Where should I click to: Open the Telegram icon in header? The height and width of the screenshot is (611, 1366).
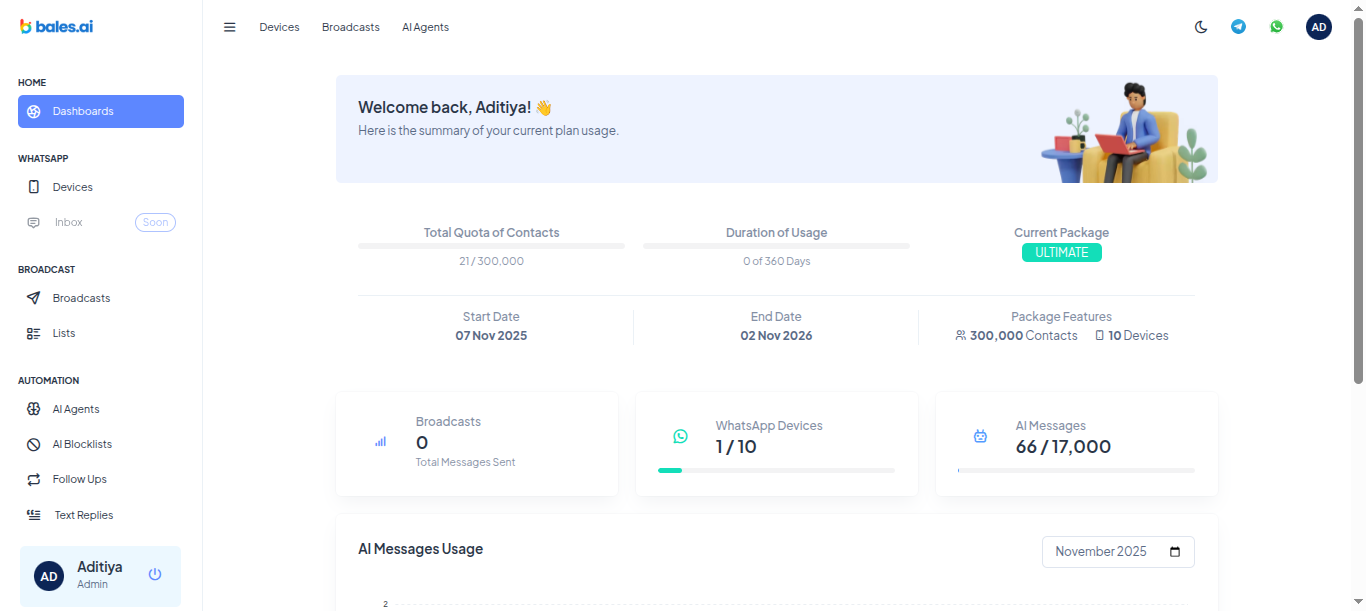pos(1239,27)
